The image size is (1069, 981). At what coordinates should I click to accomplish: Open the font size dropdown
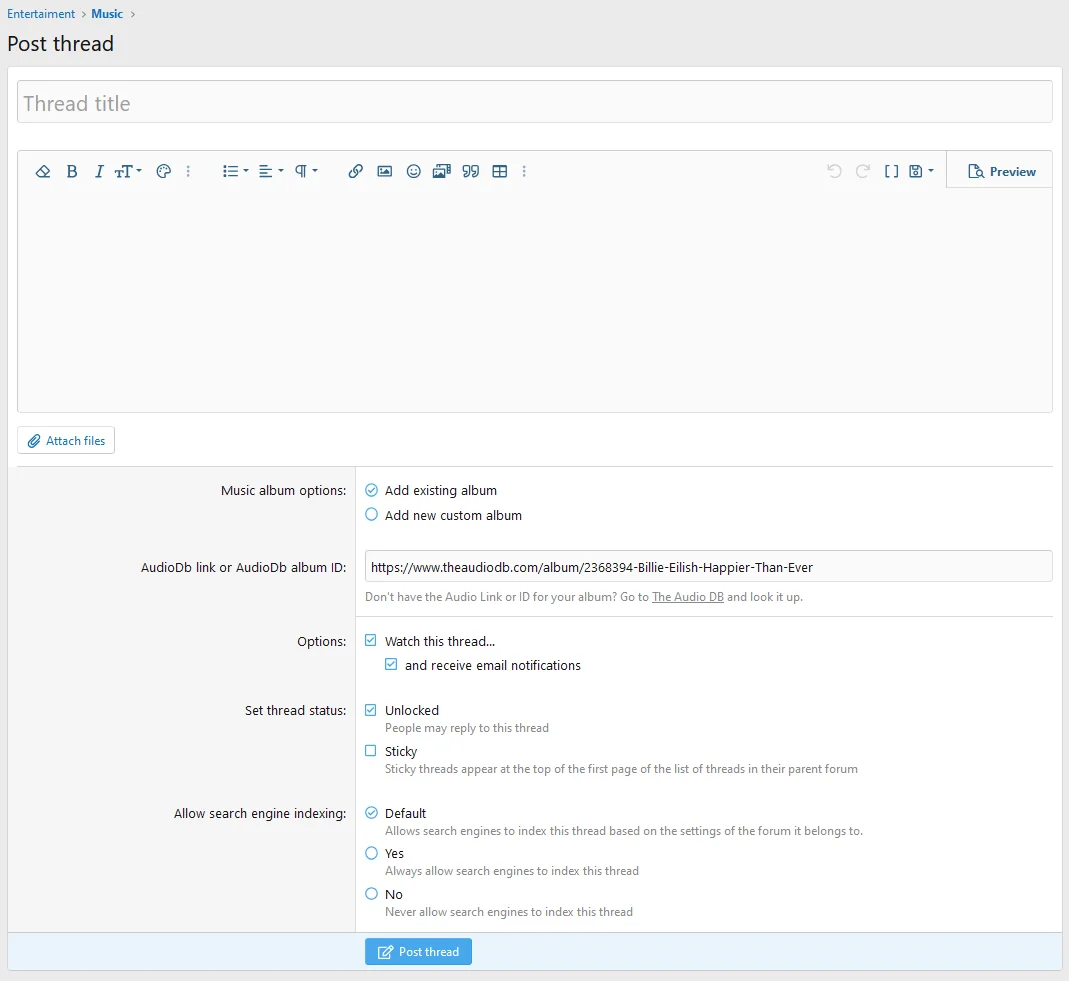(x=128, y=172)
